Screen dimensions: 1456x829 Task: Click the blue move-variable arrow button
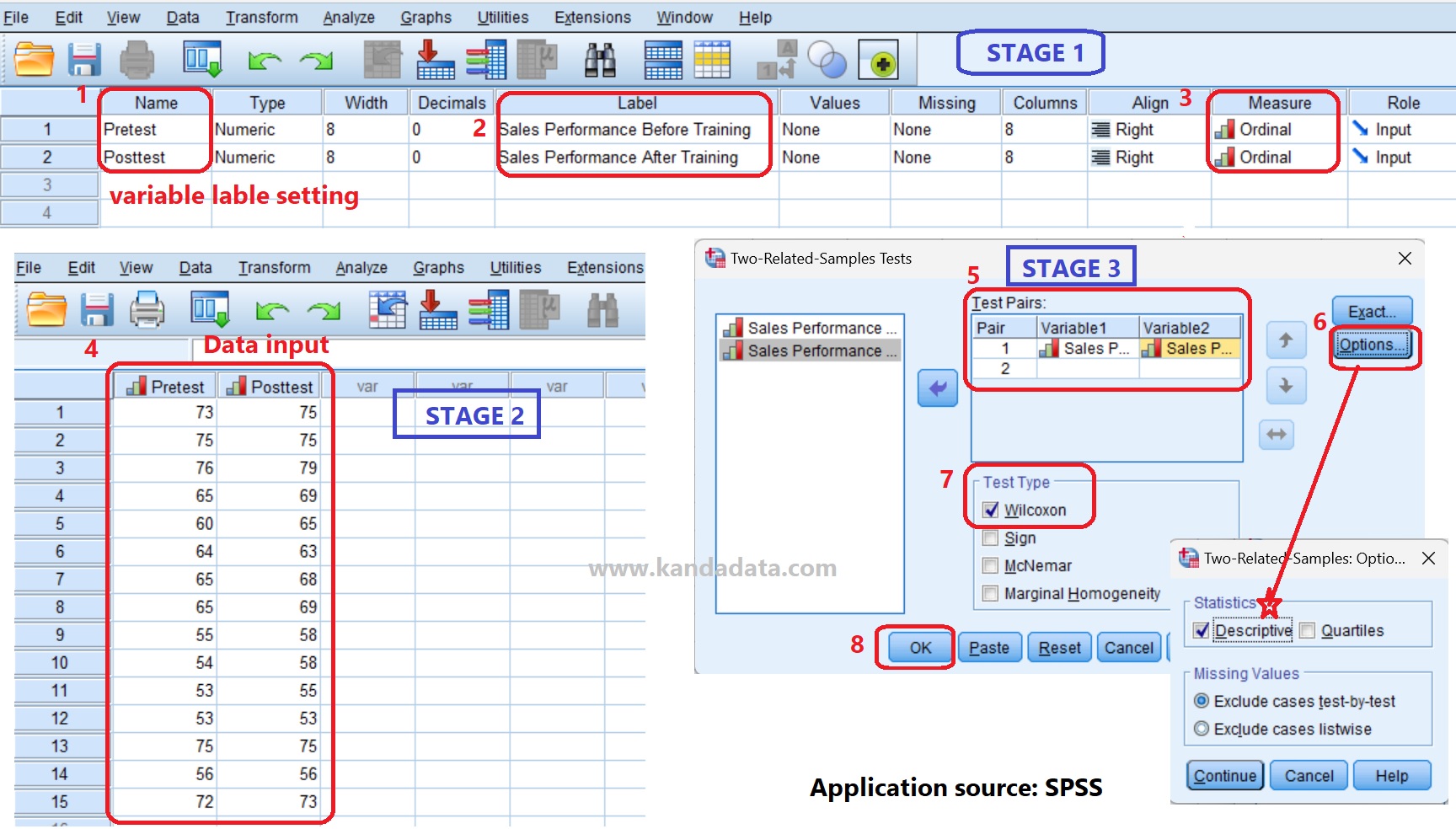point(937,388)
